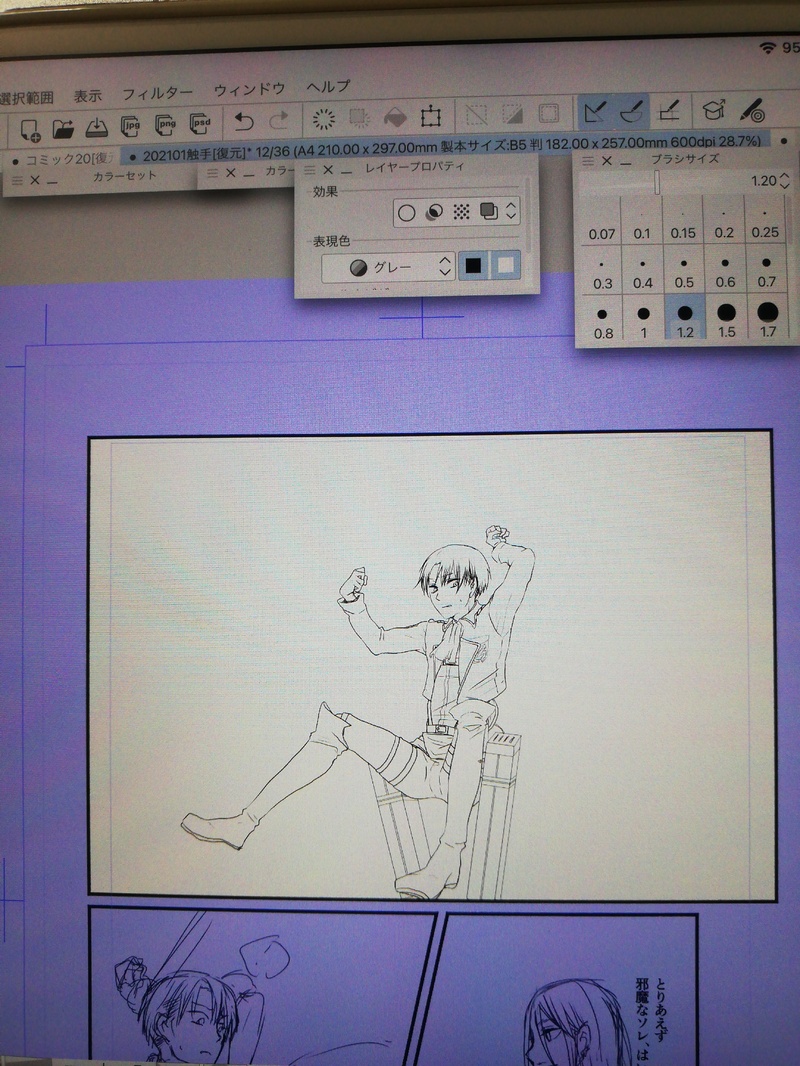Open a file with the folder icon
The image size is (800, 1066).
pyautogui.click(x=63, y=128)
